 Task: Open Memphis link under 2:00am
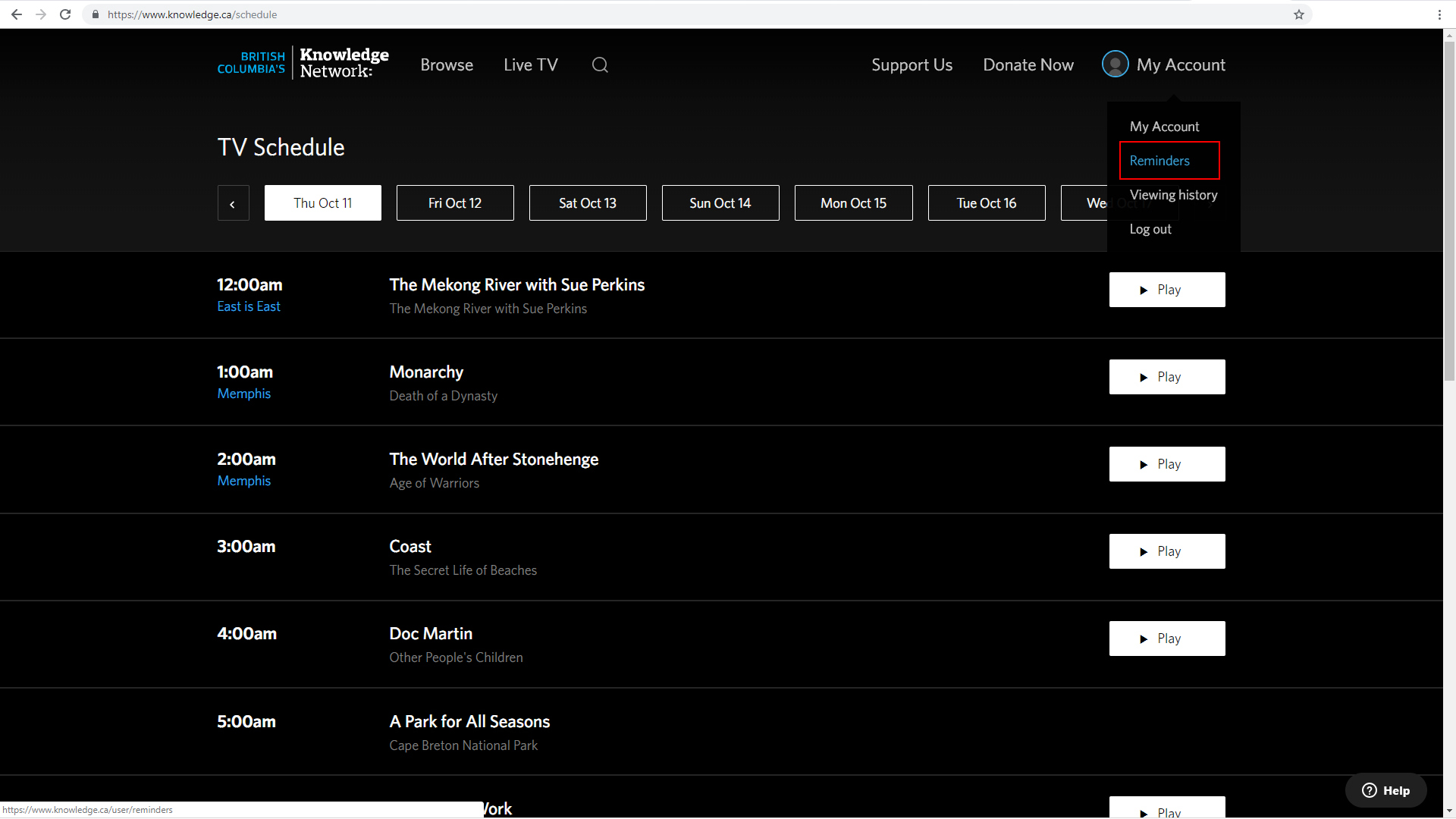[x=244, y=481]
